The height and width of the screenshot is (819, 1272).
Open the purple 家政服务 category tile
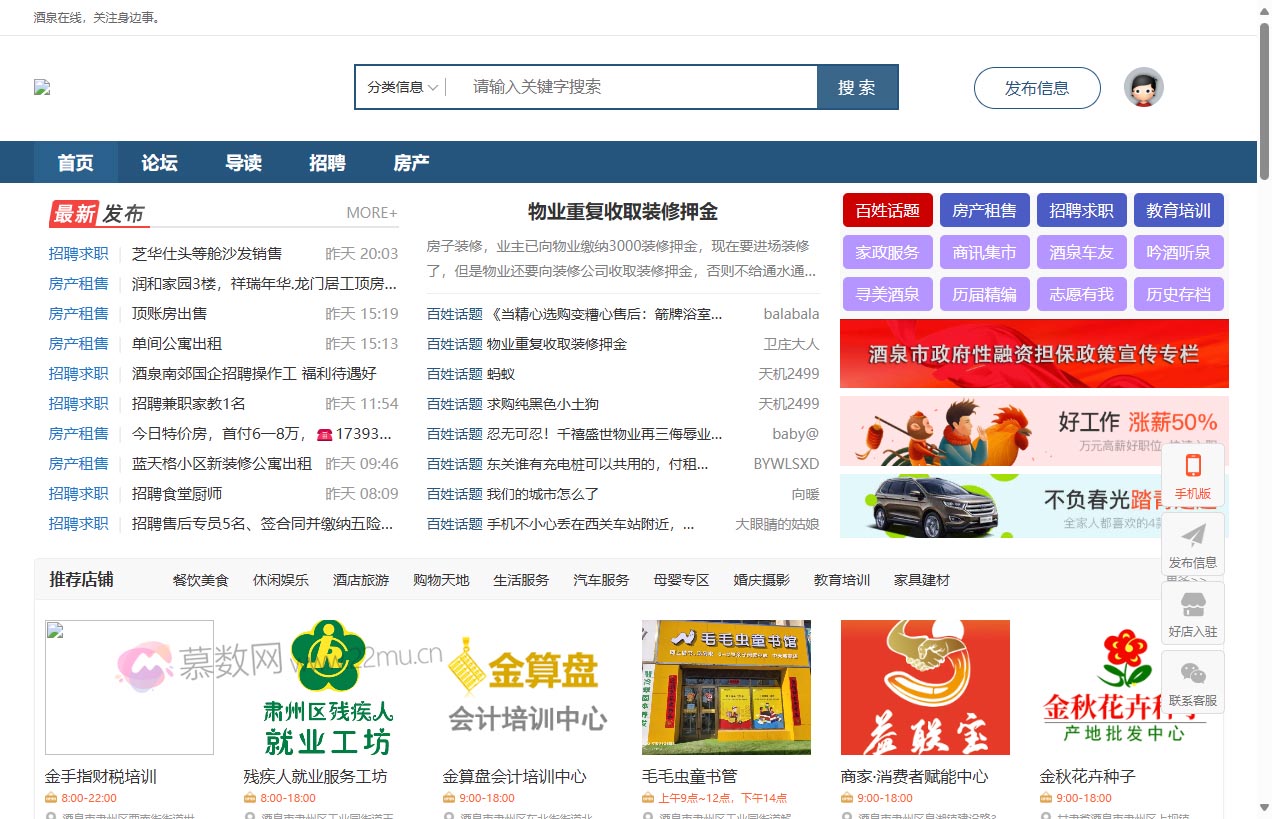(887, 253)
